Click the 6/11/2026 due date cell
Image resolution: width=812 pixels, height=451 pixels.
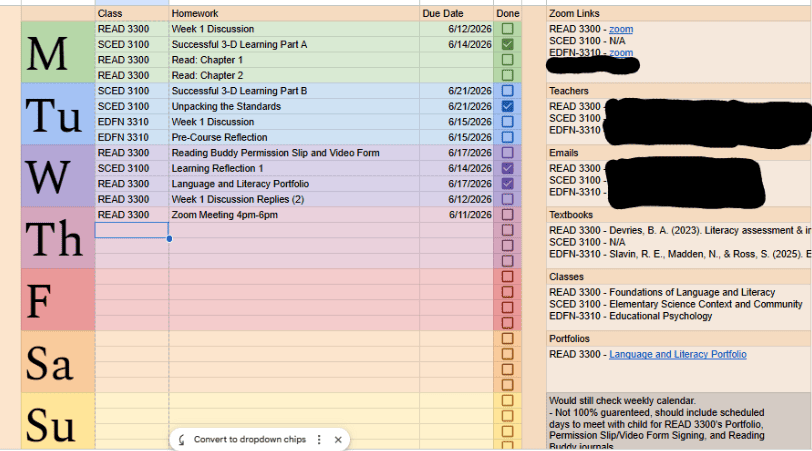coord(457,215)
